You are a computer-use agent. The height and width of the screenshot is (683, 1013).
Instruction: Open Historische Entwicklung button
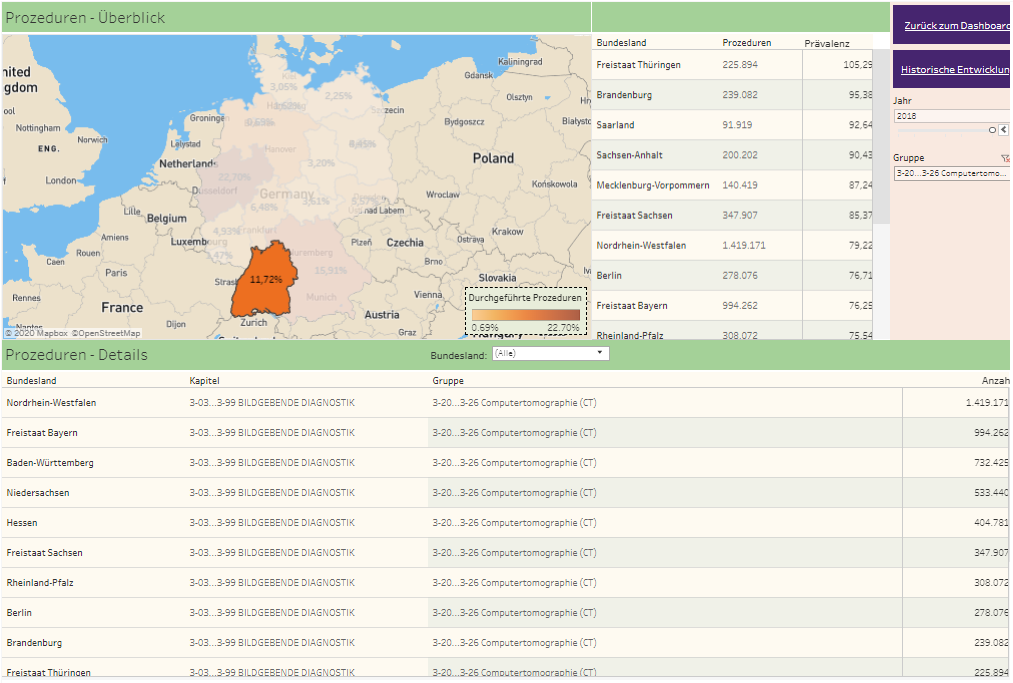[x=954, y=70]
